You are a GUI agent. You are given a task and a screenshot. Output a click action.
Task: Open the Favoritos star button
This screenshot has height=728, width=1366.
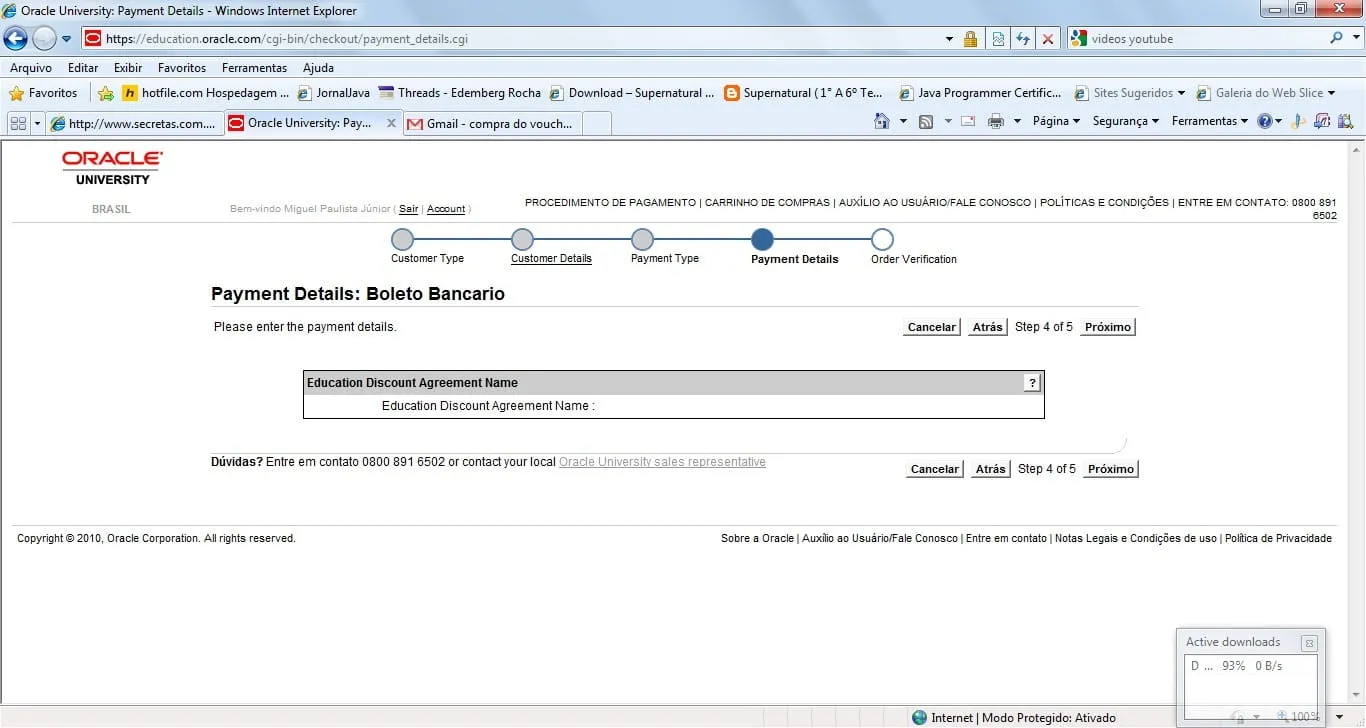click(43, 93)
